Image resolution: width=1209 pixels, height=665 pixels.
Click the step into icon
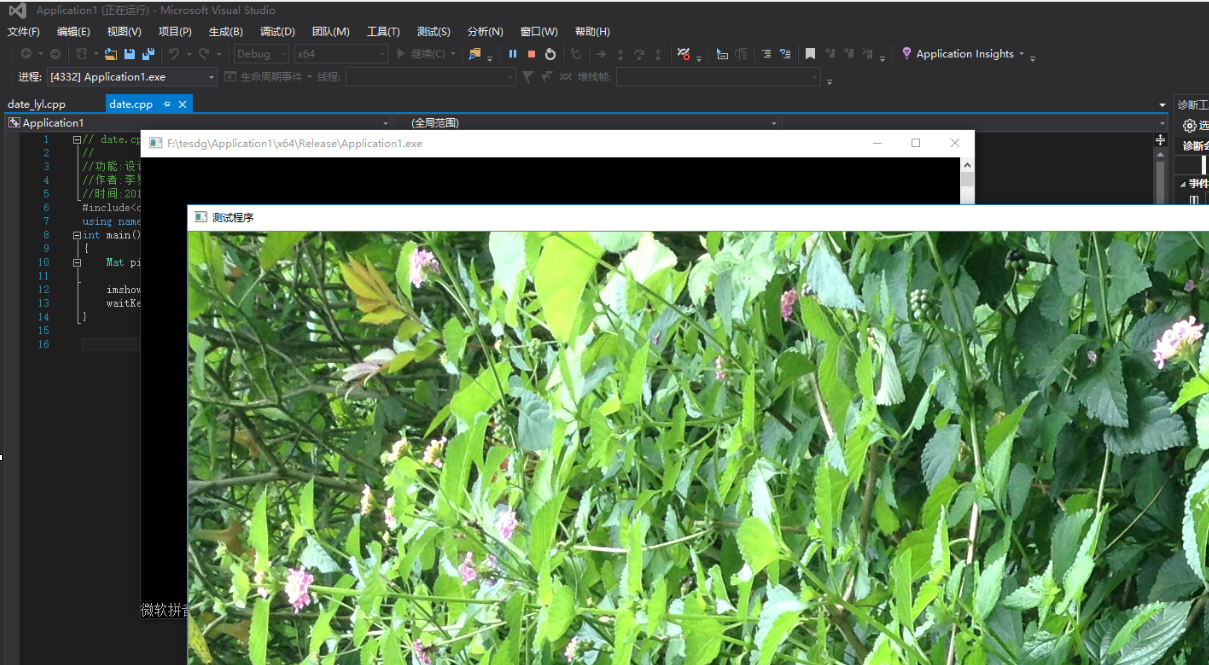(620, 54)
